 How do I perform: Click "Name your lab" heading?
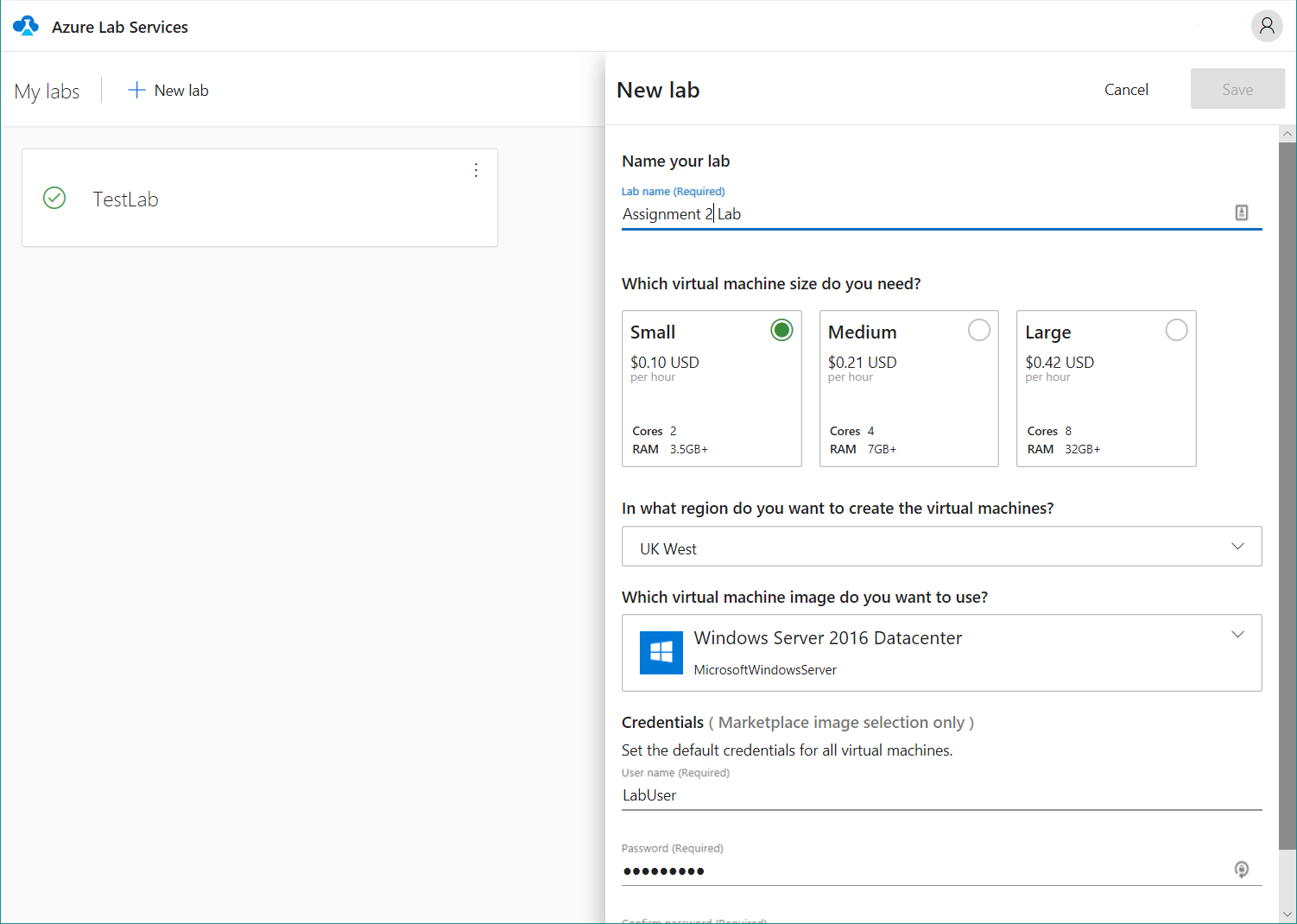676,161
